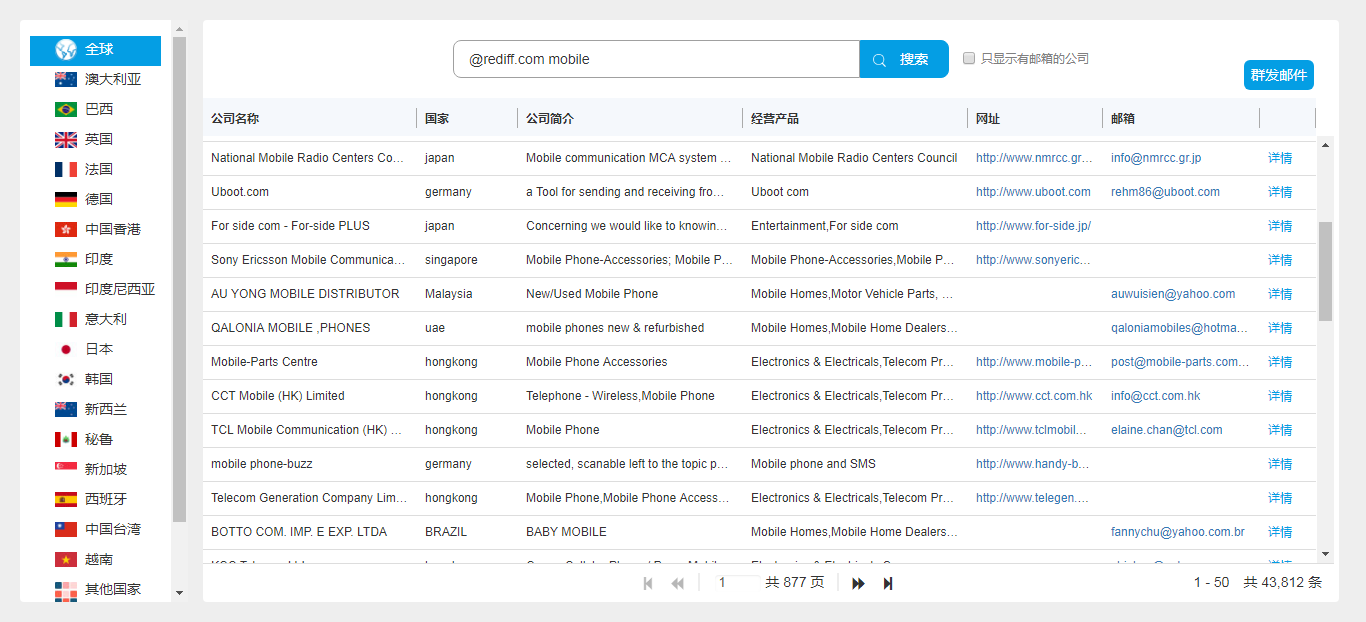
Task: Select the 越南 country entry
Action: [95, 559]
